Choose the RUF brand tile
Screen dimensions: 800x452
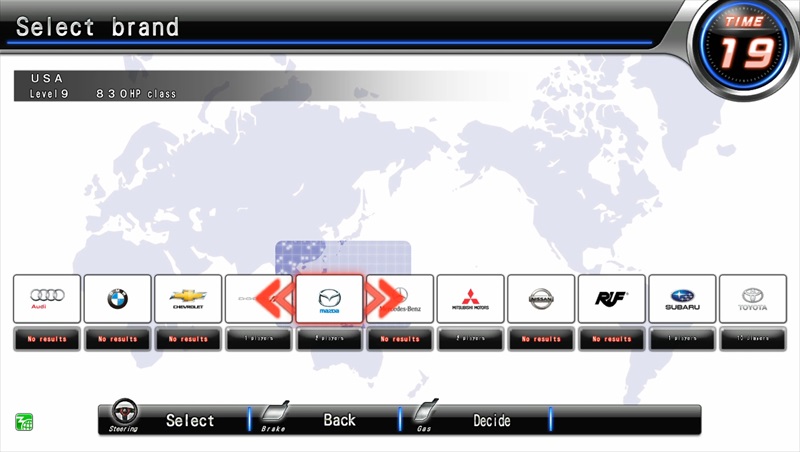pos(612,299)
